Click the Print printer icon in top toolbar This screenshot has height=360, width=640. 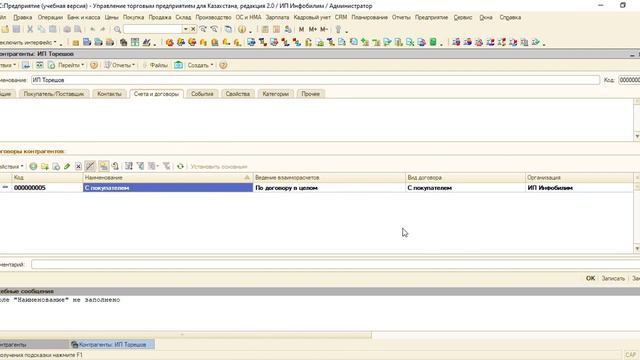tap(67, 29)
